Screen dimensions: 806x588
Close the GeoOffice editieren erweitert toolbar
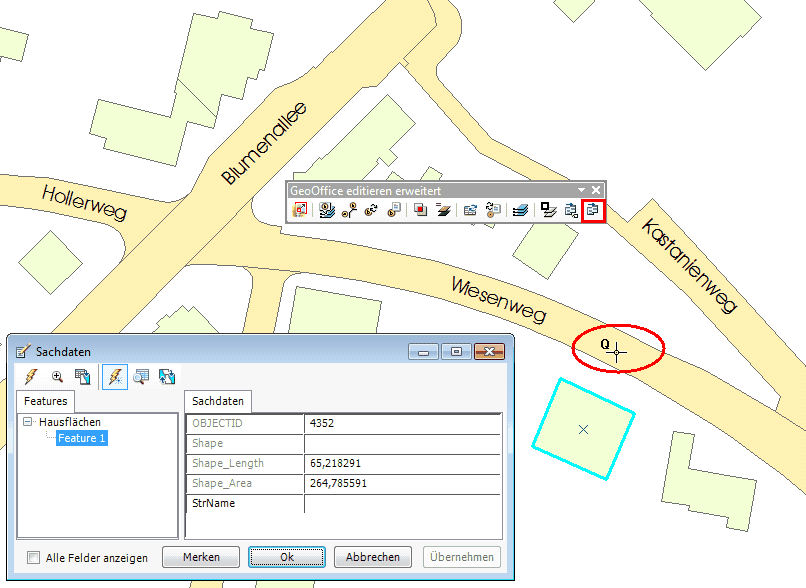click(x=597, y=190)
